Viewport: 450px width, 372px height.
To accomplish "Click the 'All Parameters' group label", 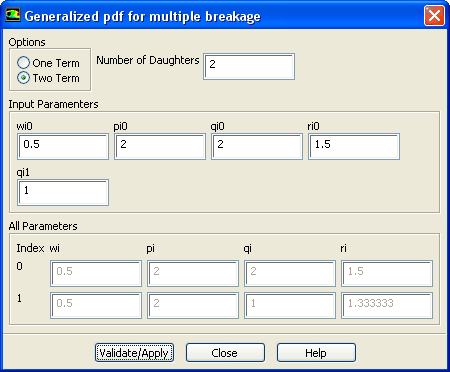I will tap(43, 226).
